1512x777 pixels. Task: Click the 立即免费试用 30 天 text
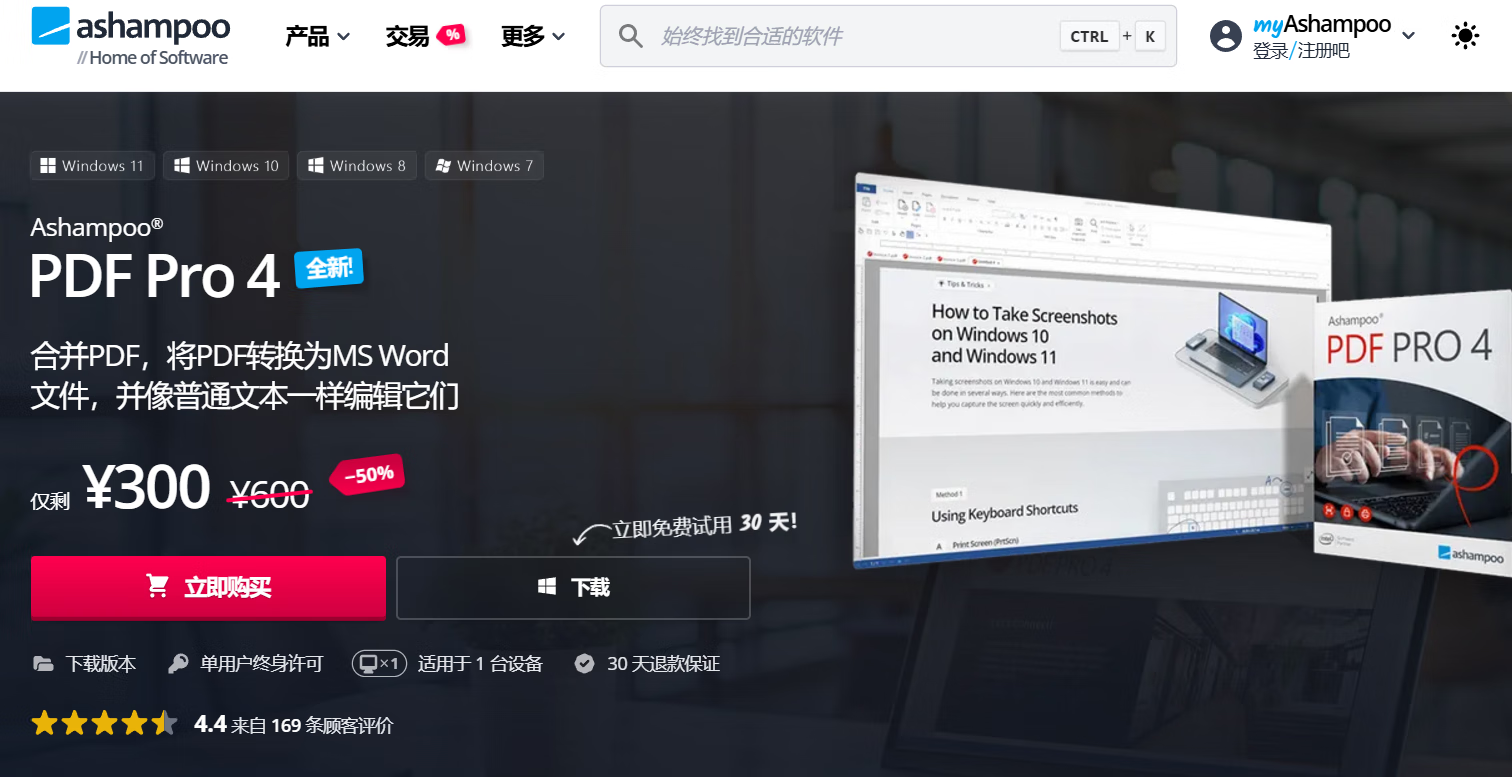[705, 525]
